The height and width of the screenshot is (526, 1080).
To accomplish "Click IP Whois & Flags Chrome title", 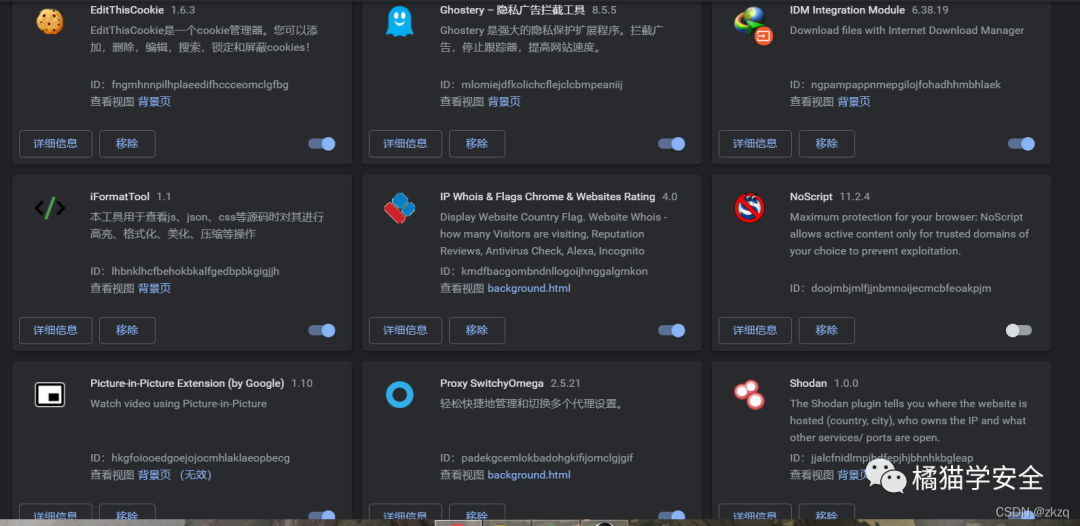I will coord(548,197).
